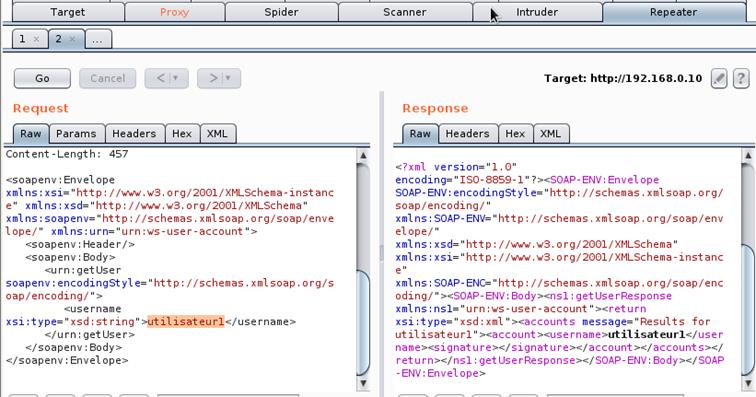
Task: Click the response pane scrollbar thumb
Action: (x=748, y=309)
